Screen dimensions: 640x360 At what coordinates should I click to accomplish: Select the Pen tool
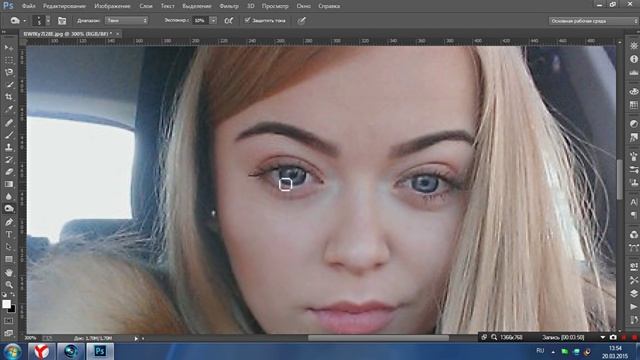point(9,222)
